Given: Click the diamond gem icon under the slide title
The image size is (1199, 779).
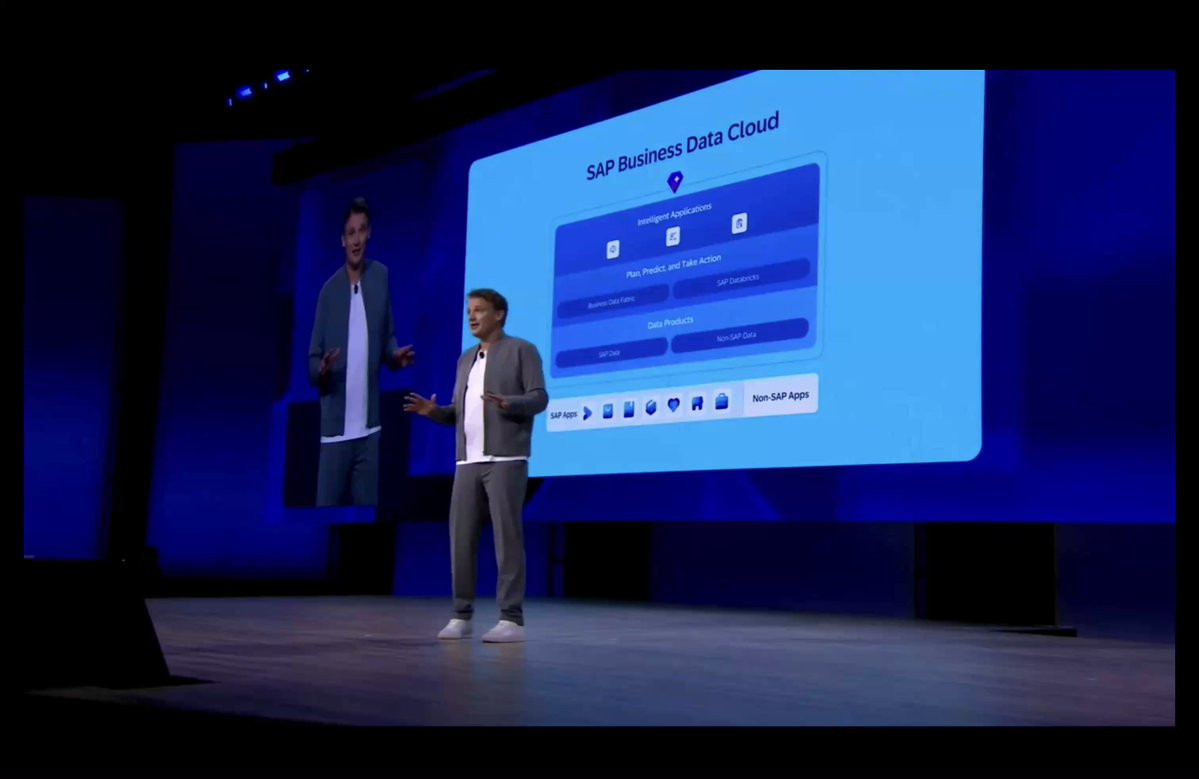Looking at the screenshot, I should (x=674, y=182).
